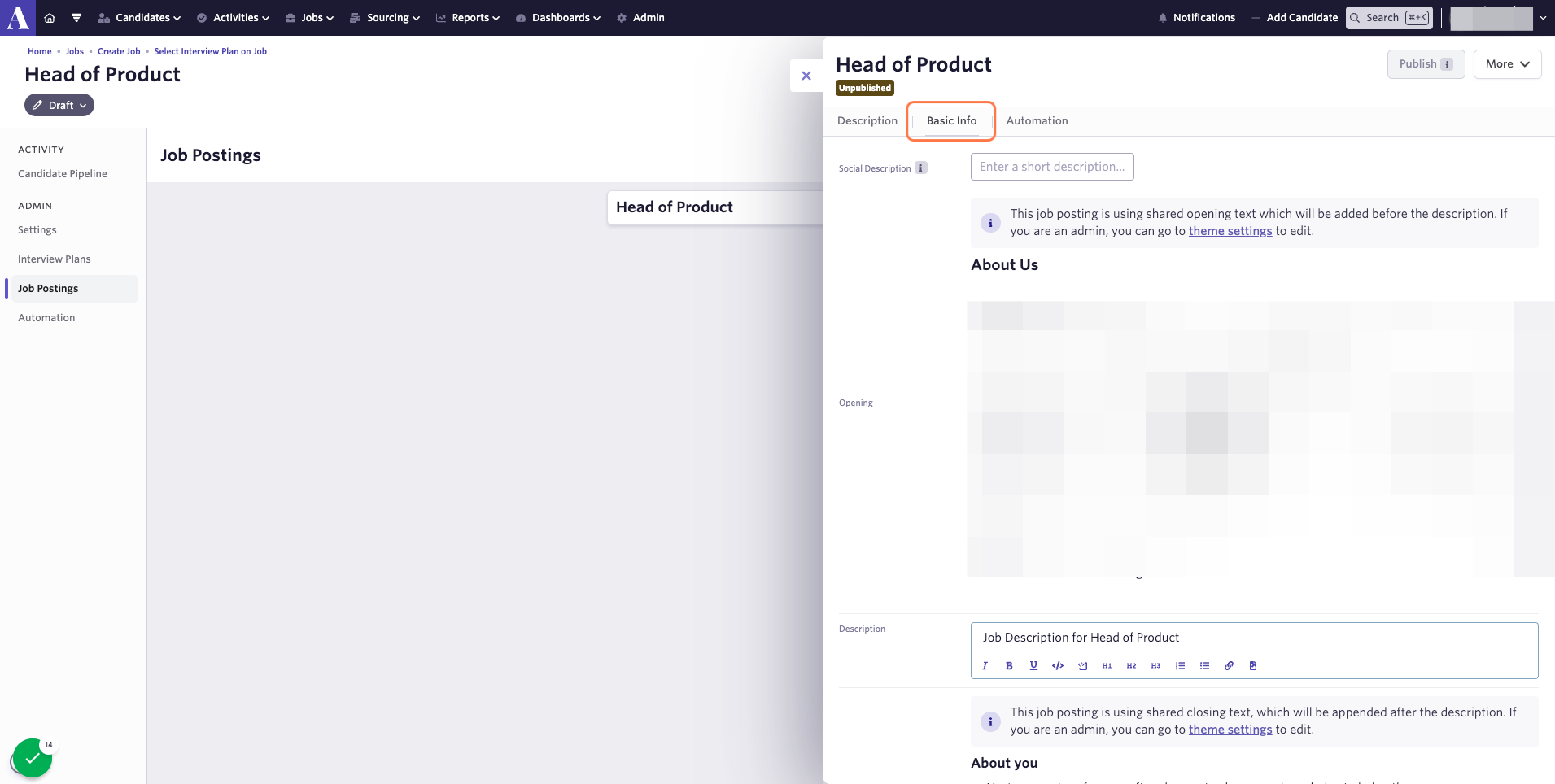The image size is (1555, 784).
Task: Apply H1 heading style
Action: [x=1107, y=665]
